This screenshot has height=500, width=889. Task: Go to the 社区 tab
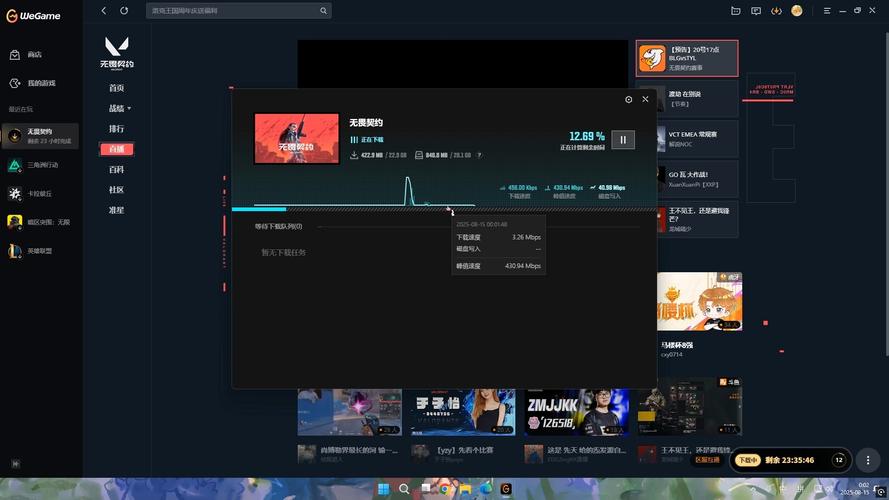click(x=117, y=190)
